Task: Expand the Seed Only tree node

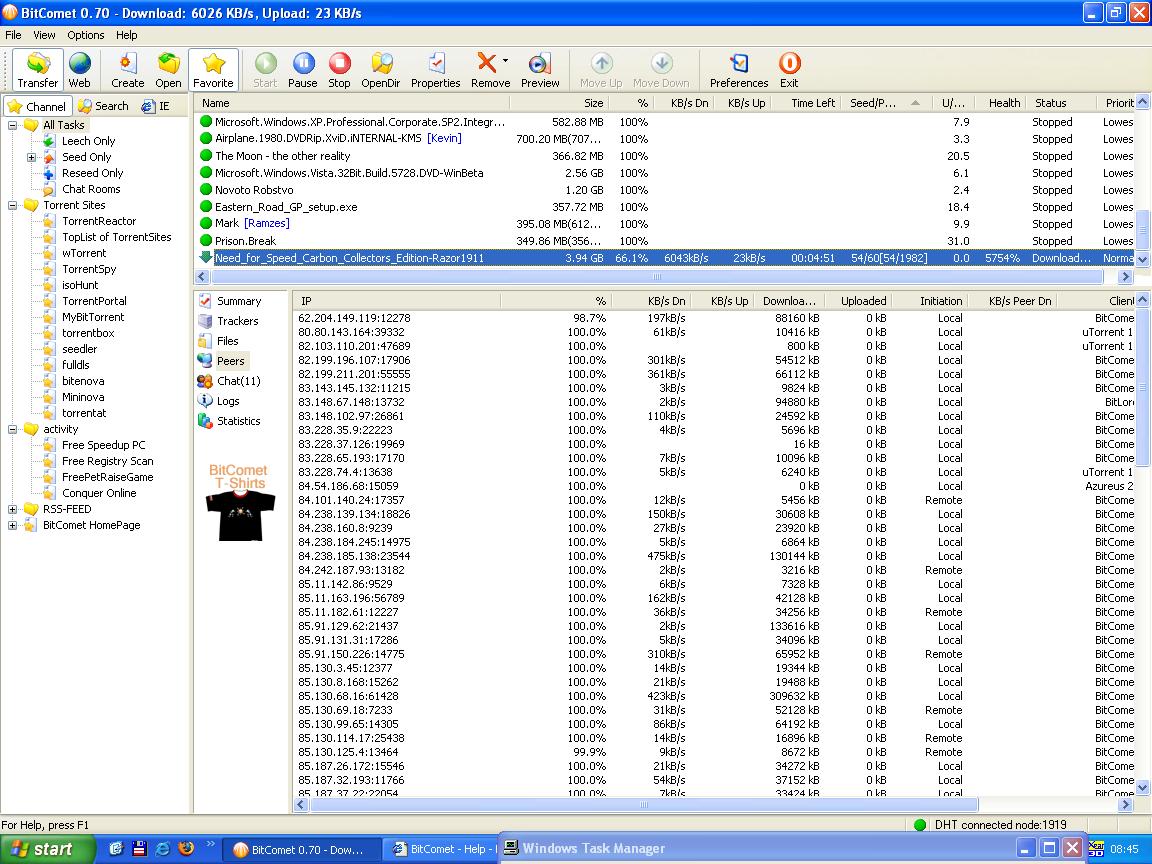Action: (32, 157)
